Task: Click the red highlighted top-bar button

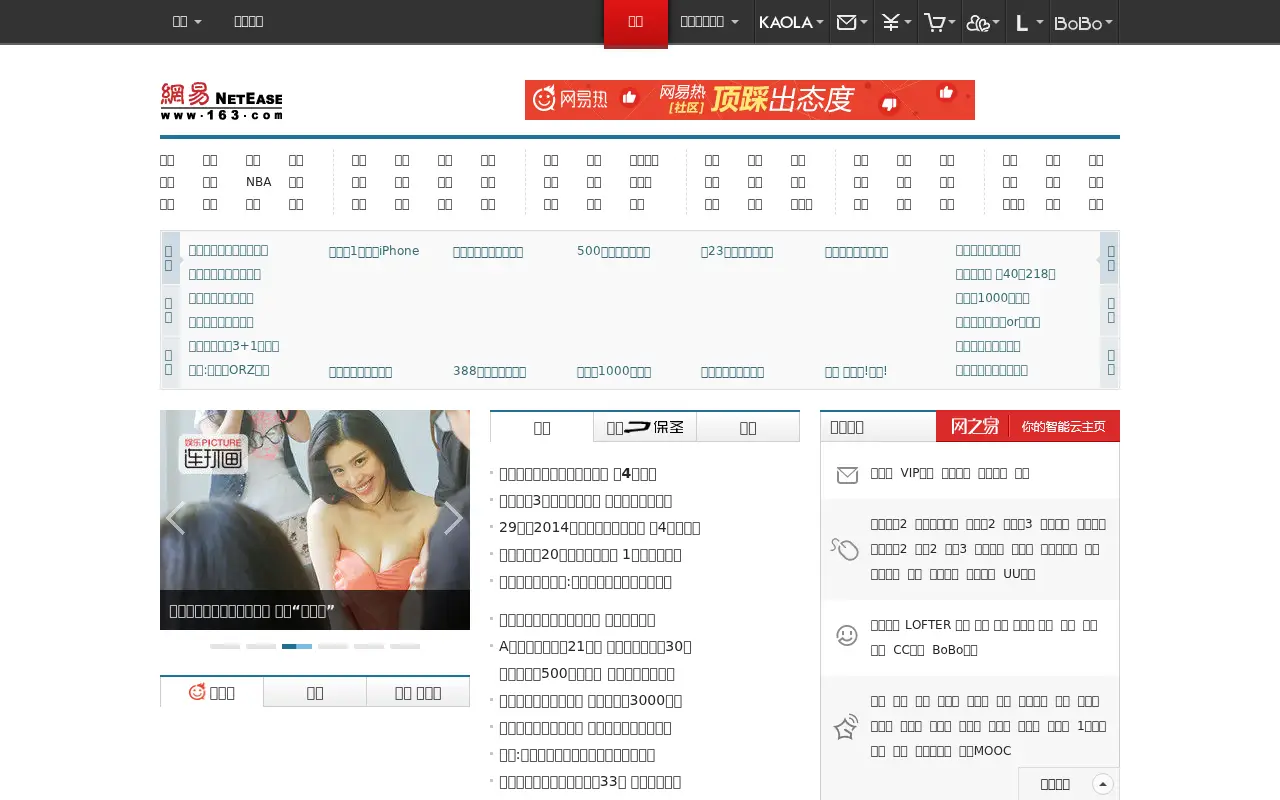Action: [x=636, y=22]
